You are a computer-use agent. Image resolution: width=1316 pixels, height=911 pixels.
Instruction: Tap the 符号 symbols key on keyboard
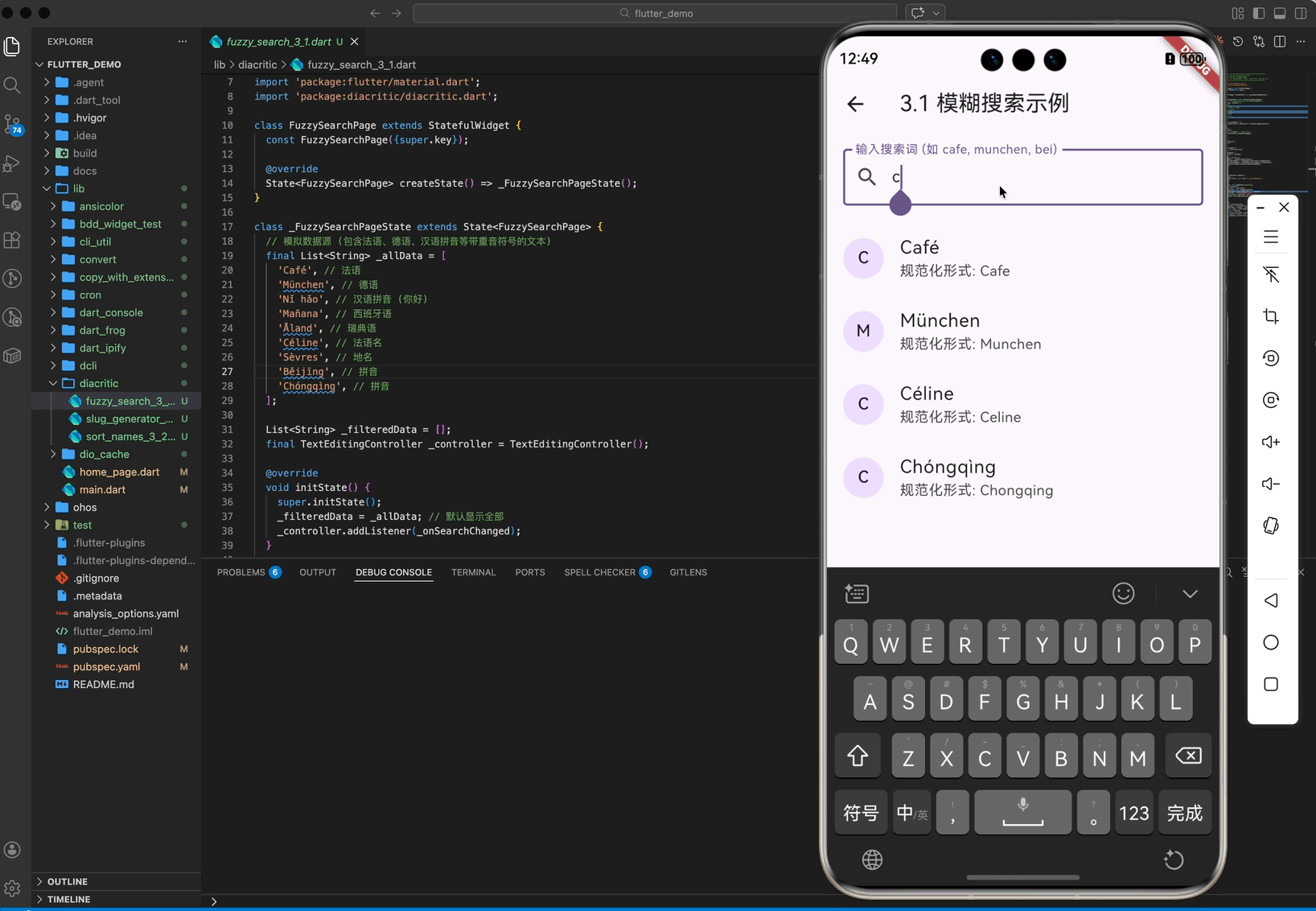[861, 813]
